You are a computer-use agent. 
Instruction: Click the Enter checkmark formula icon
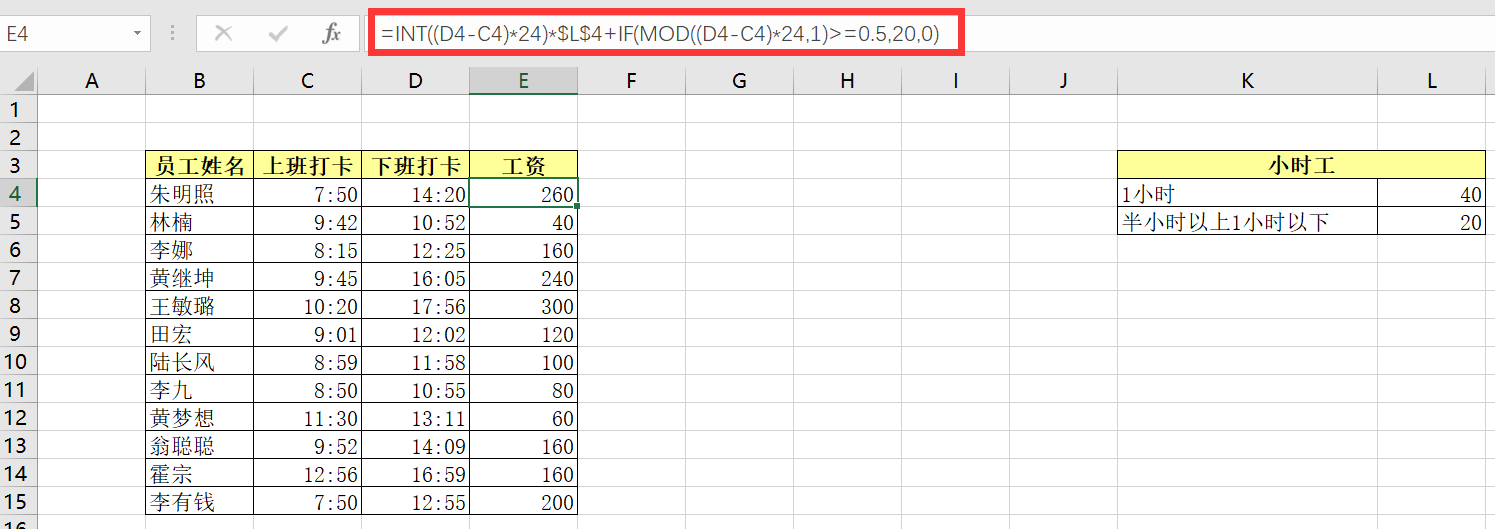pyautogui.click(x=278, y=33)
